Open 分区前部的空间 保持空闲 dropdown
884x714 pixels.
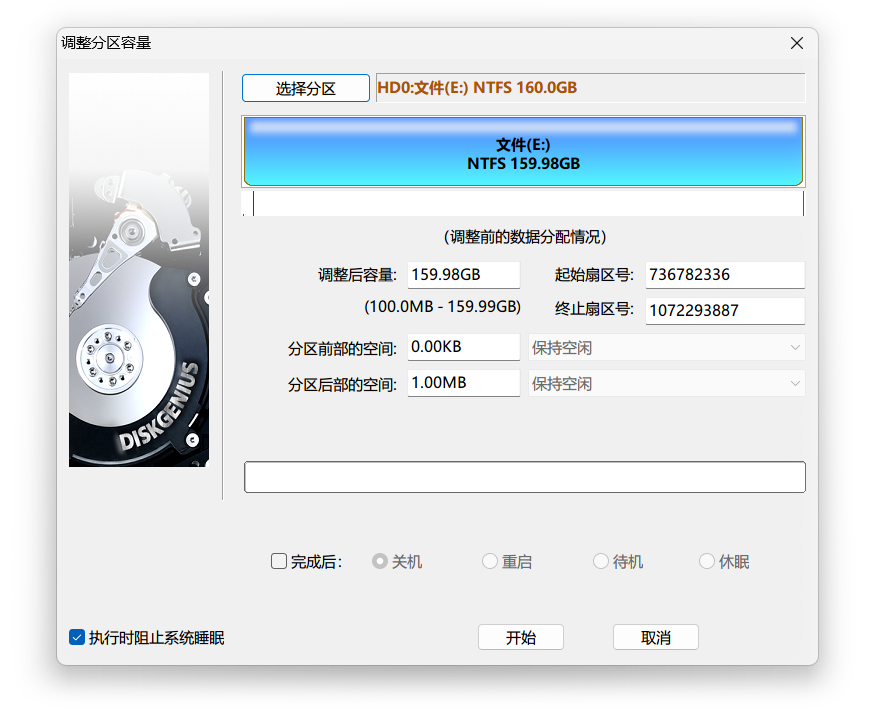click(x=666, y=348)
